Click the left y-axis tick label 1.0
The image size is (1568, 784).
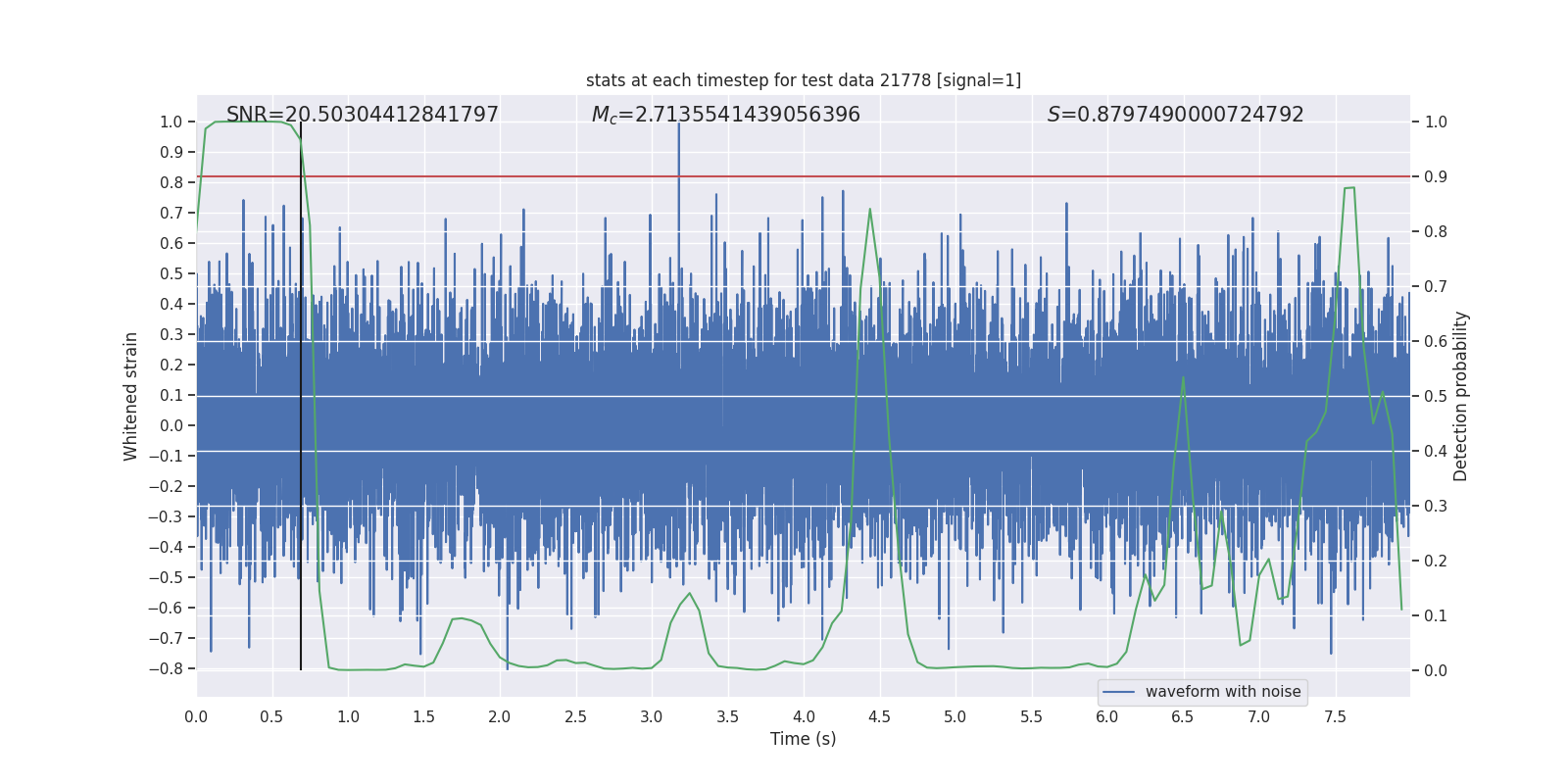pyautogui.click(x=171, y=122)
